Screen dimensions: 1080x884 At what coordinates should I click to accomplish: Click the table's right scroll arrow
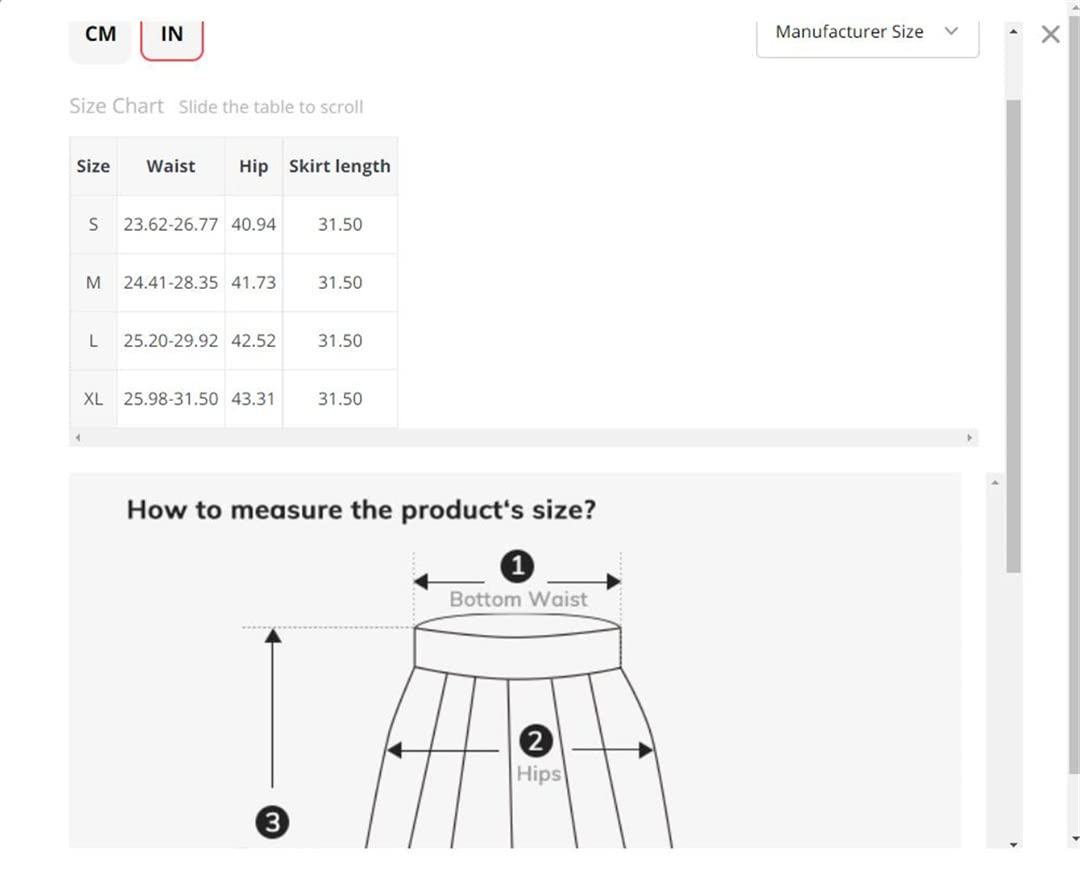[x=970, y=438]
